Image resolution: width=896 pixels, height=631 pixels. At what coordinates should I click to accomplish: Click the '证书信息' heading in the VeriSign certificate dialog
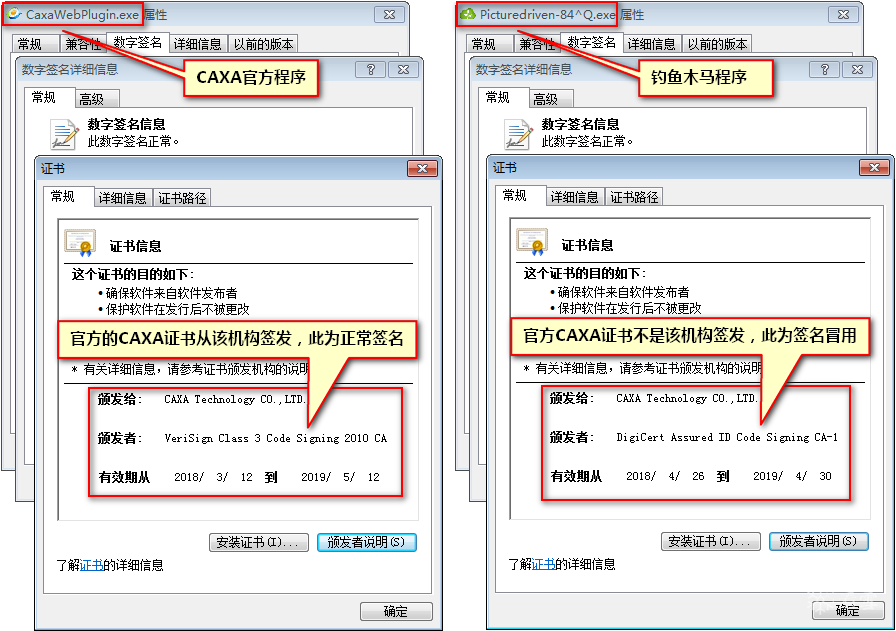point(135,246)
